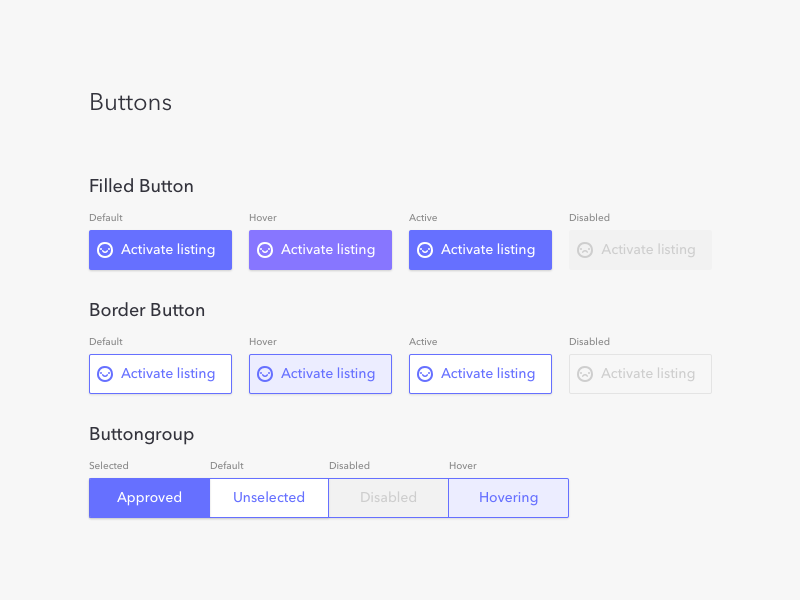
Task: Click the circle icon in the default filled button
Action: pos(105,250)
